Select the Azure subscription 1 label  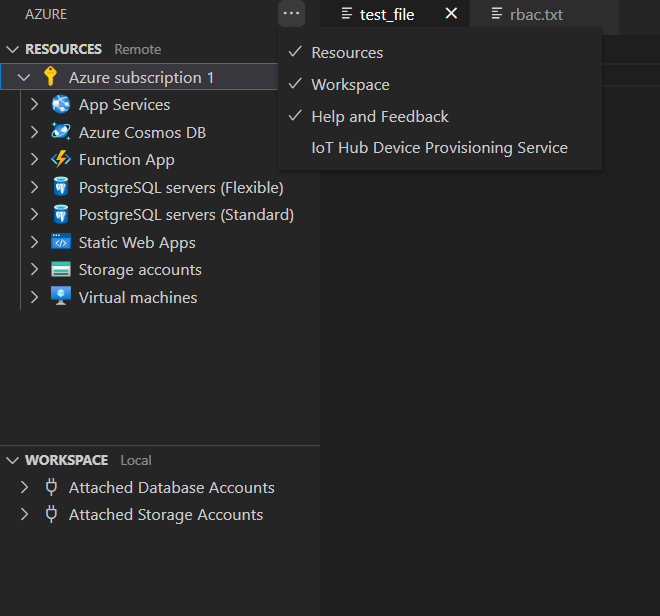tap(142, 78)
